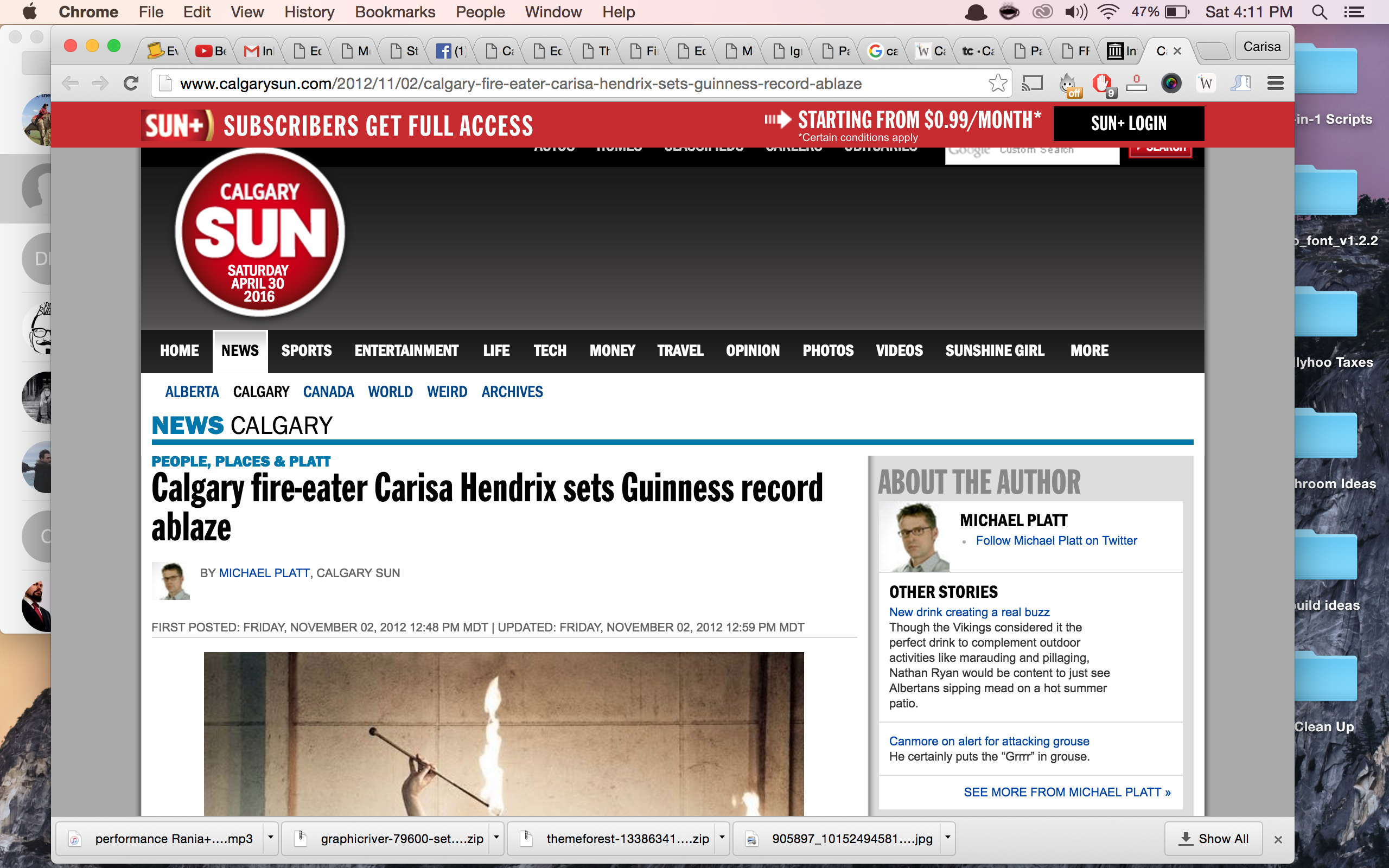This screenshot has width=1389, height=868.
Task: Open the WEIRD news subsection
Action: (447, 392)
